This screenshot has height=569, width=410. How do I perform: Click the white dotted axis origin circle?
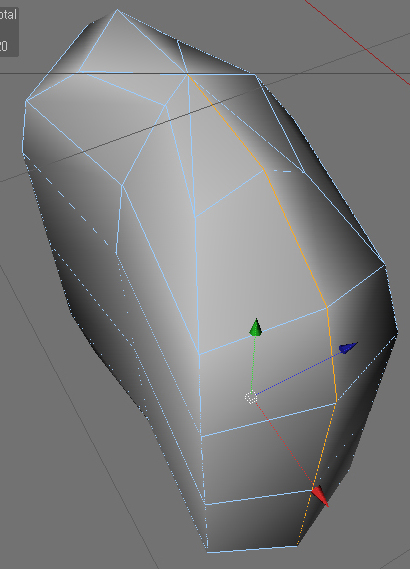tap(251, 397)
